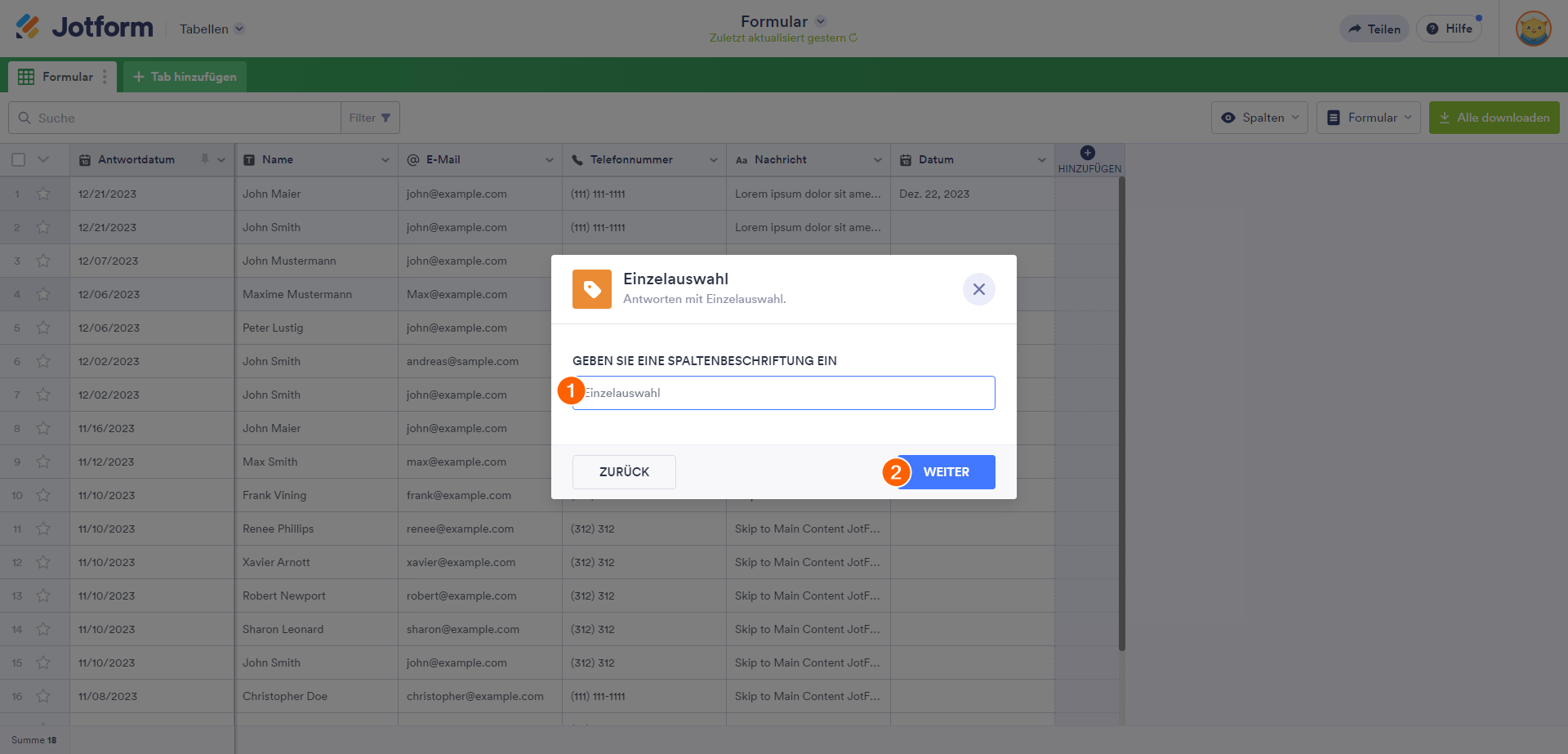Open the Spalten visibility dropdown
The image size is (1568, 754).
(x=1259, y=118)
